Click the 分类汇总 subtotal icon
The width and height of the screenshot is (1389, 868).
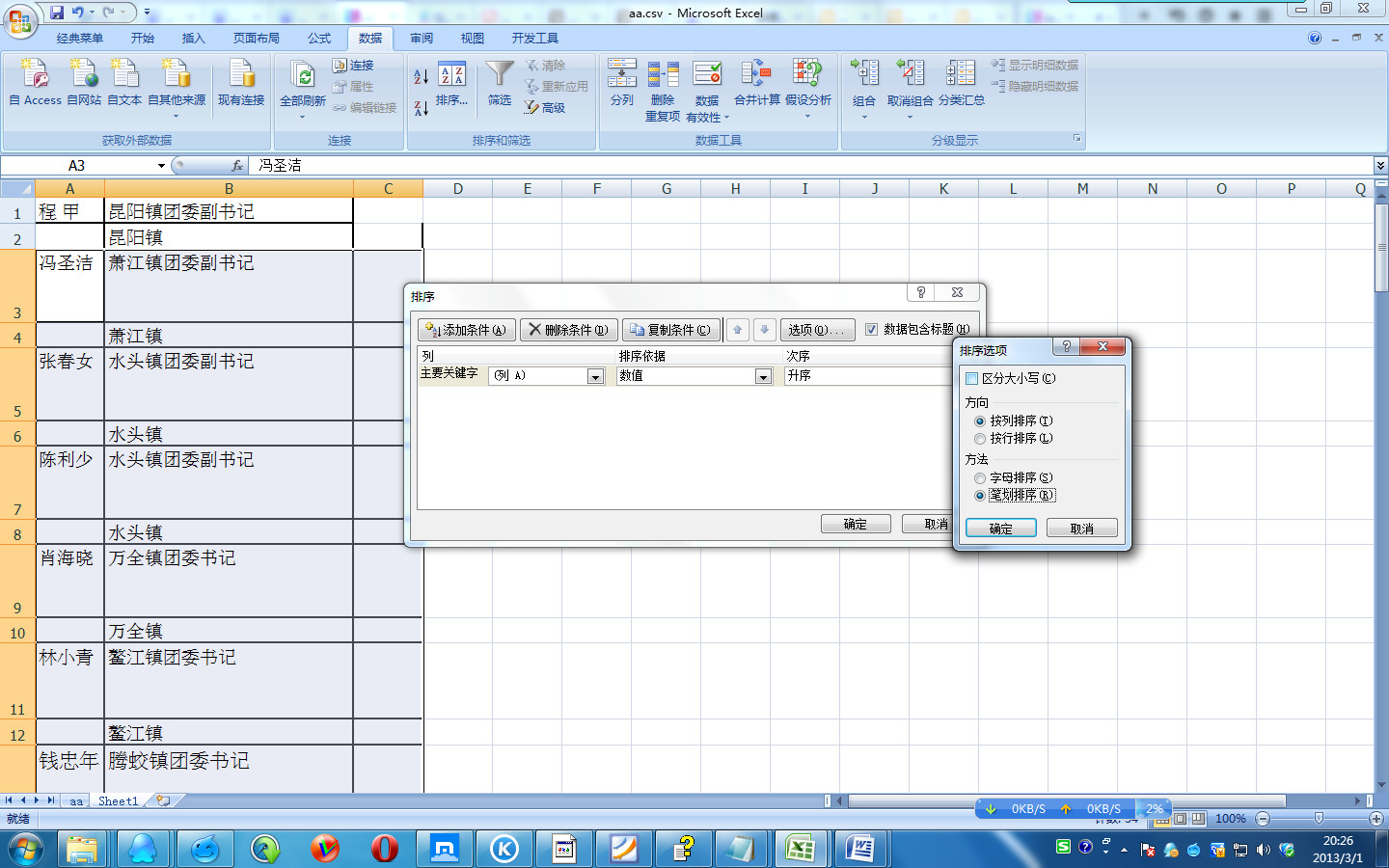click(961, 74)
